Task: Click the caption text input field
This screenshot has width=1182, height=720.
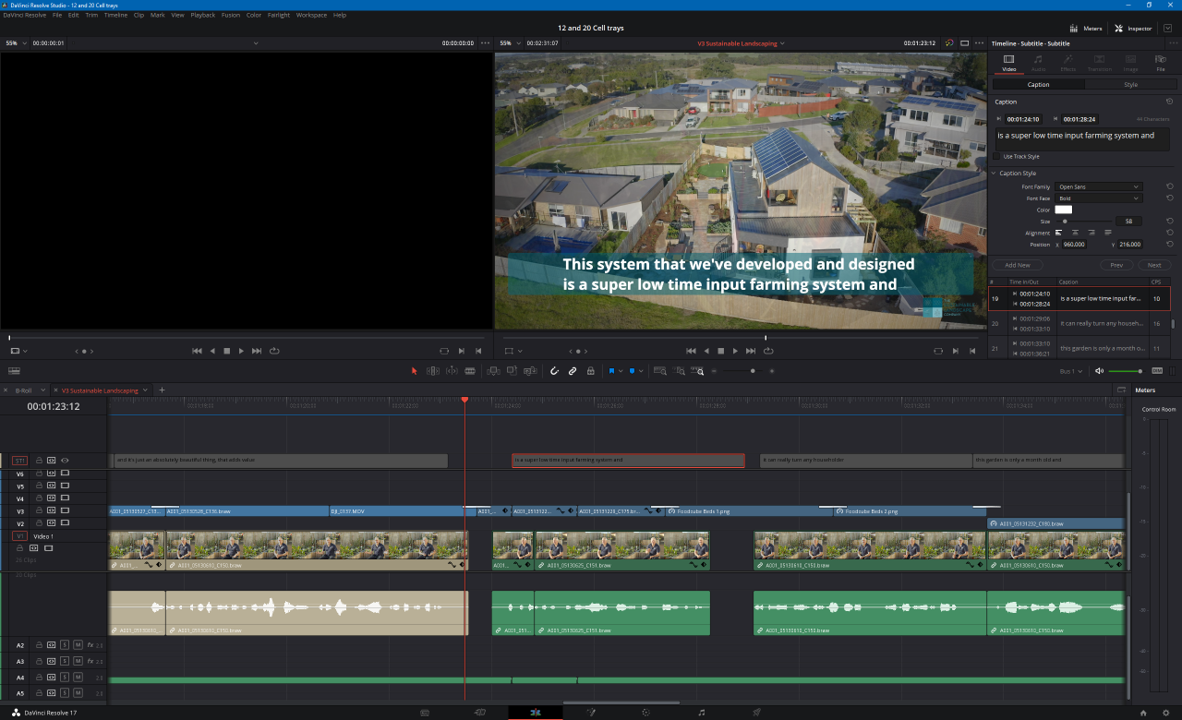Action: (x=1080, y=137)
